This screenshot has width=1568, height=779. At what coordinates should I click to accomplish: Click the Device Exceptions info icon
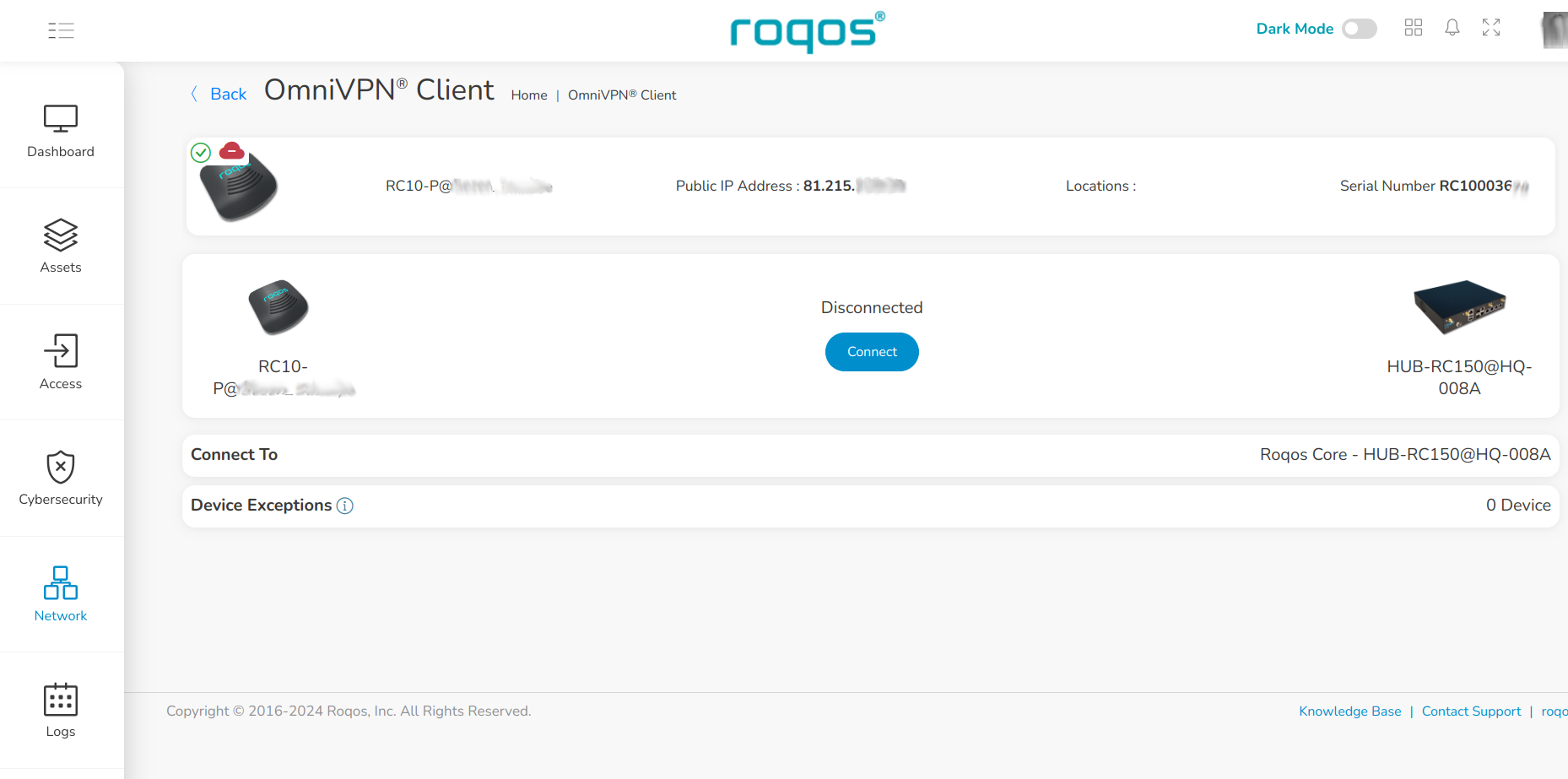click(x=345, y=506)
